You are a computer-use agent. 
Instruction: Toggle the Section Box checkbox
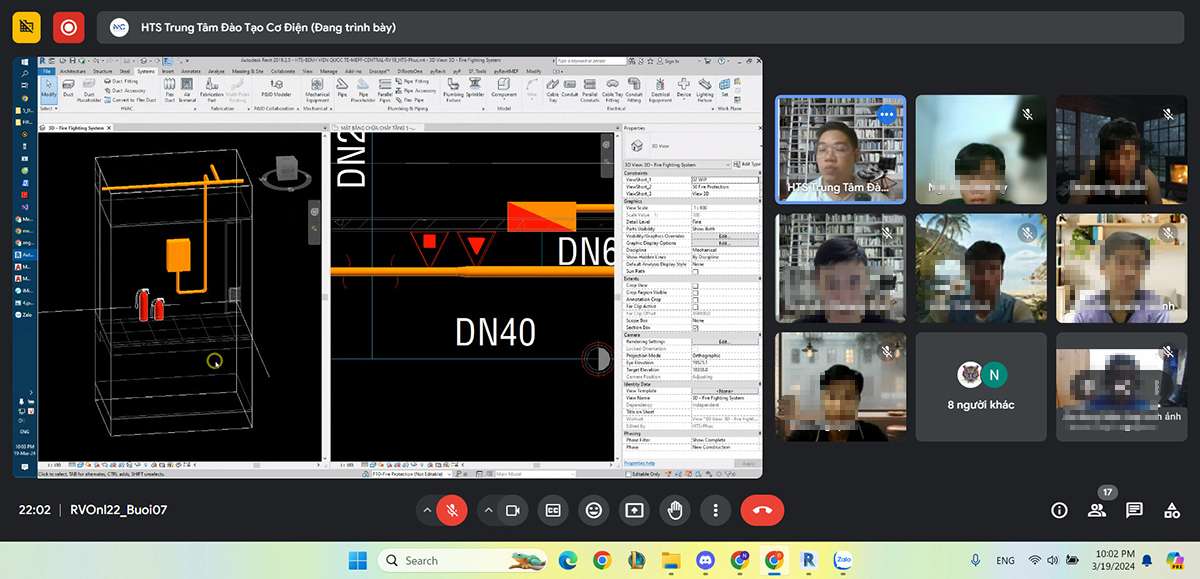tap(695, 327)
